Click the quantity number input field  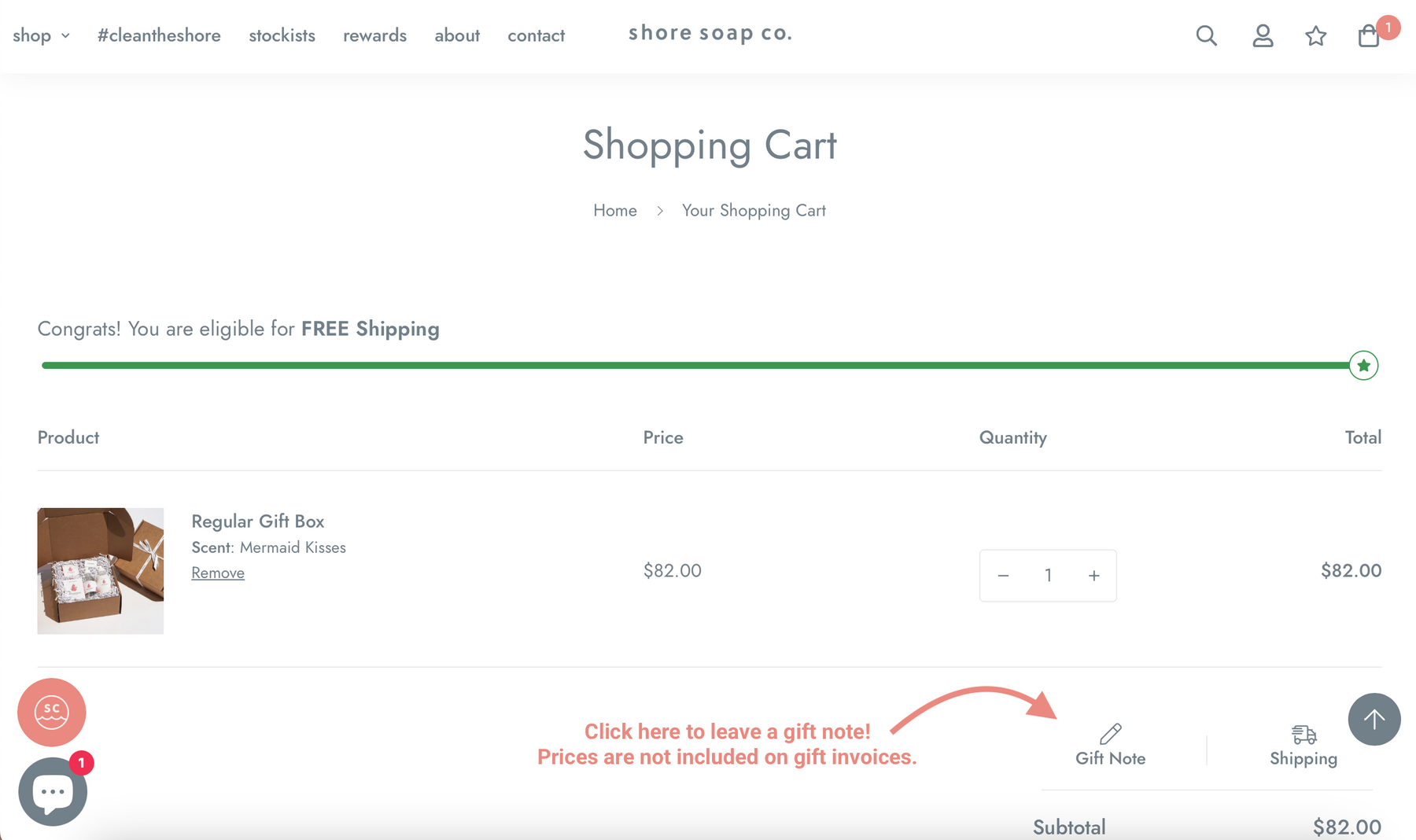click(x=1048, y=576)
